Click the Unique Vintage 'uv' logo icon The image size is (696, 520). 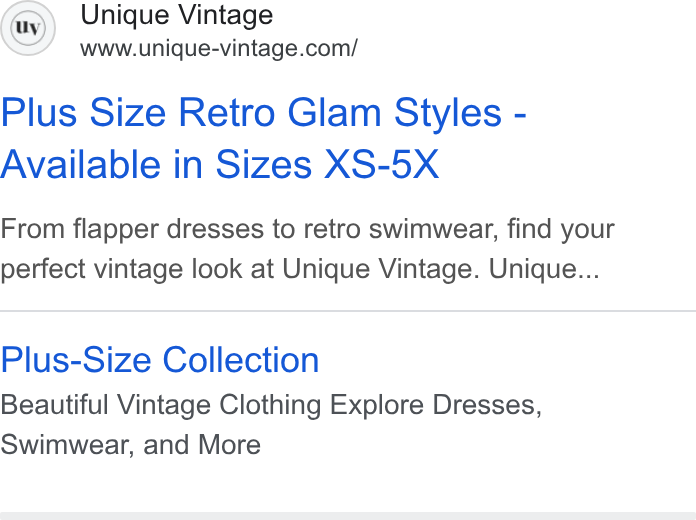click(x=28, y=28)
